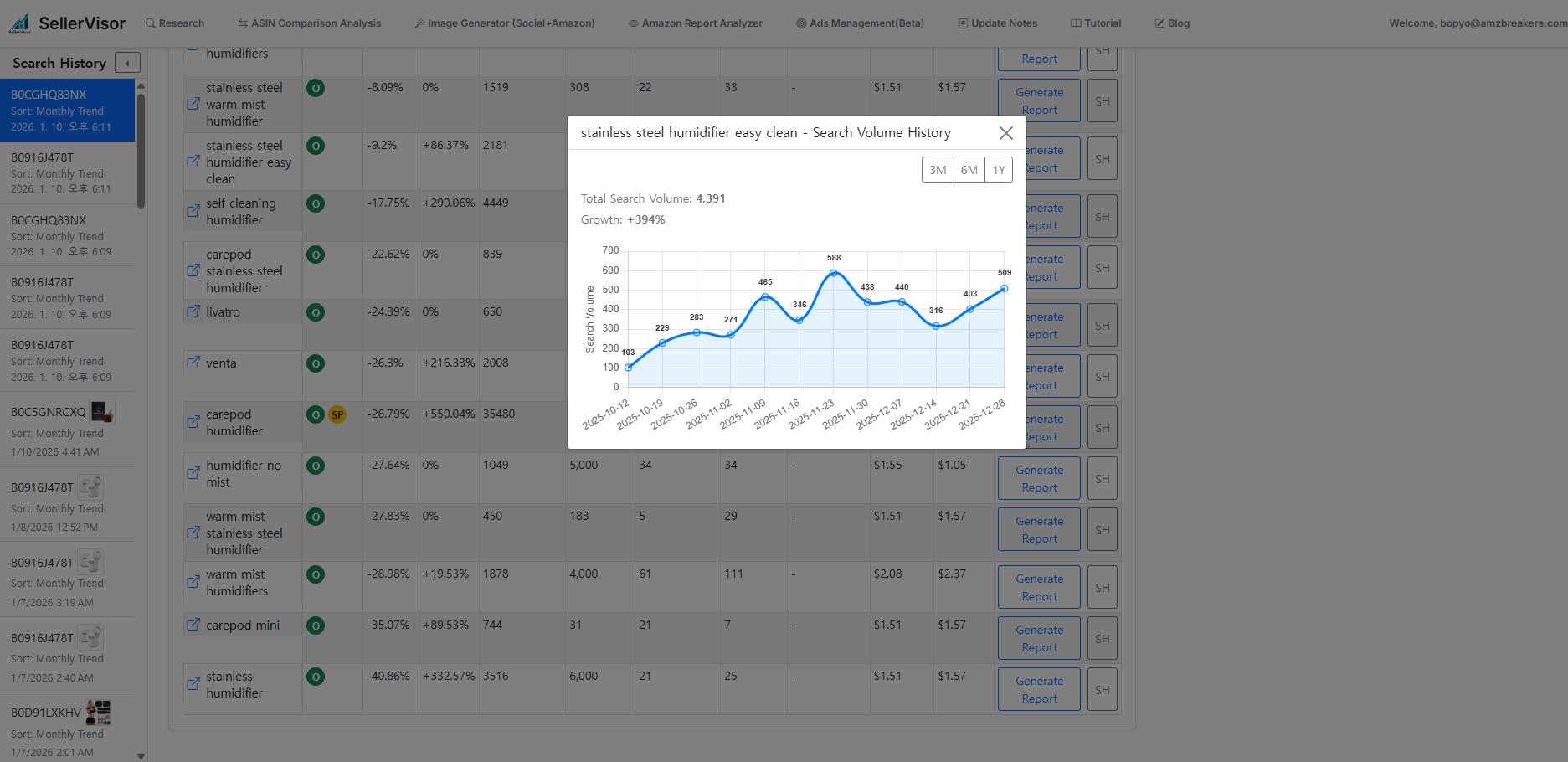Click the green O indicator for livatro
The image size is (1568, 762).
[316, 311]
